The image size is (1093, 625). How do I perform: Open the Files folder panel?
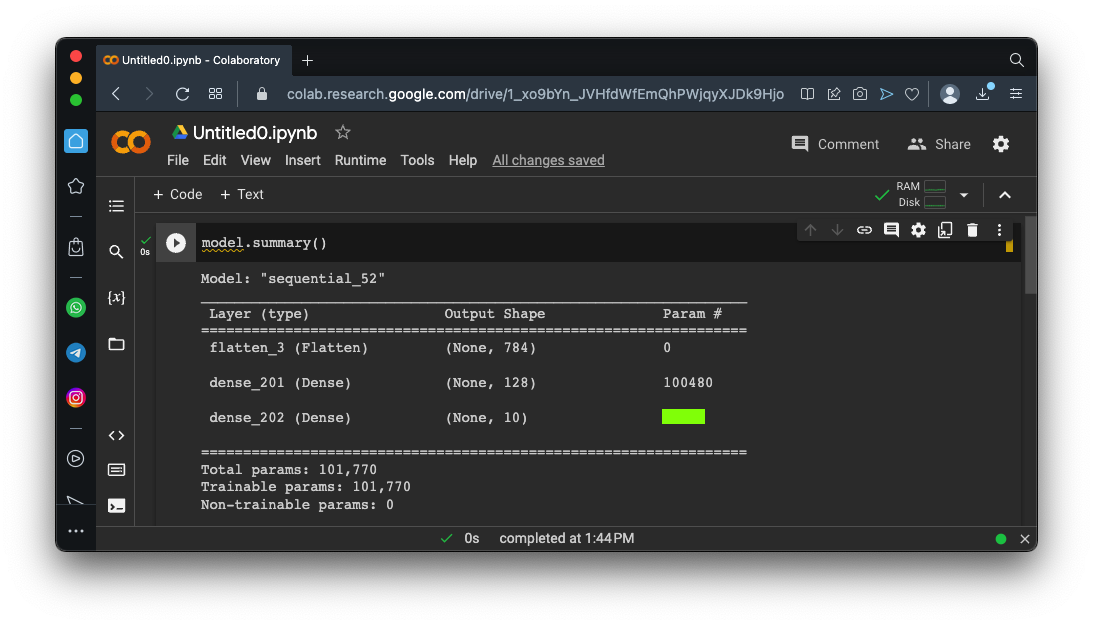point(116,344)
